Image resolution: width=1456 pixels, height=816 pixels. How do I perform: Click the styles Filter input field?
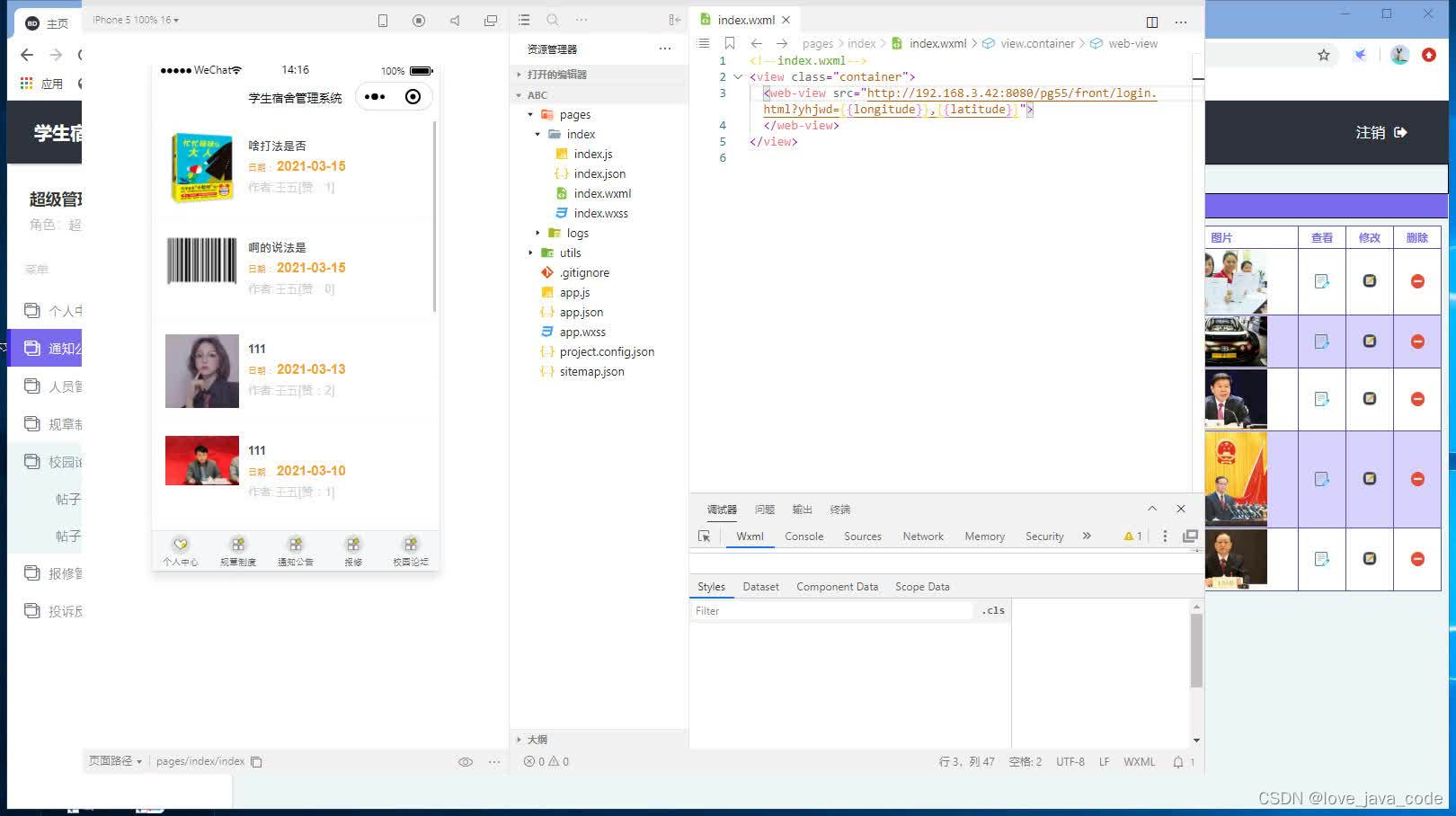click(831, 611)
